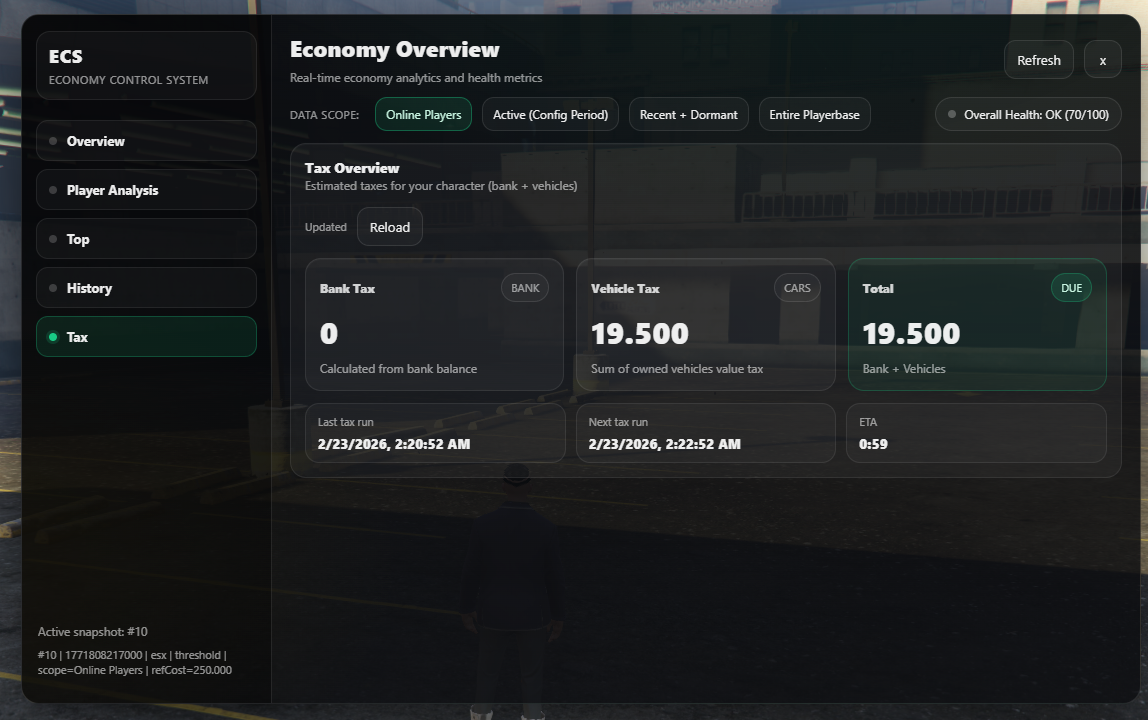Reload the tax overview data
Image resolution: width=1148 pixels, height=720 pixels.
pyautogui.click(x=390, y=227)
